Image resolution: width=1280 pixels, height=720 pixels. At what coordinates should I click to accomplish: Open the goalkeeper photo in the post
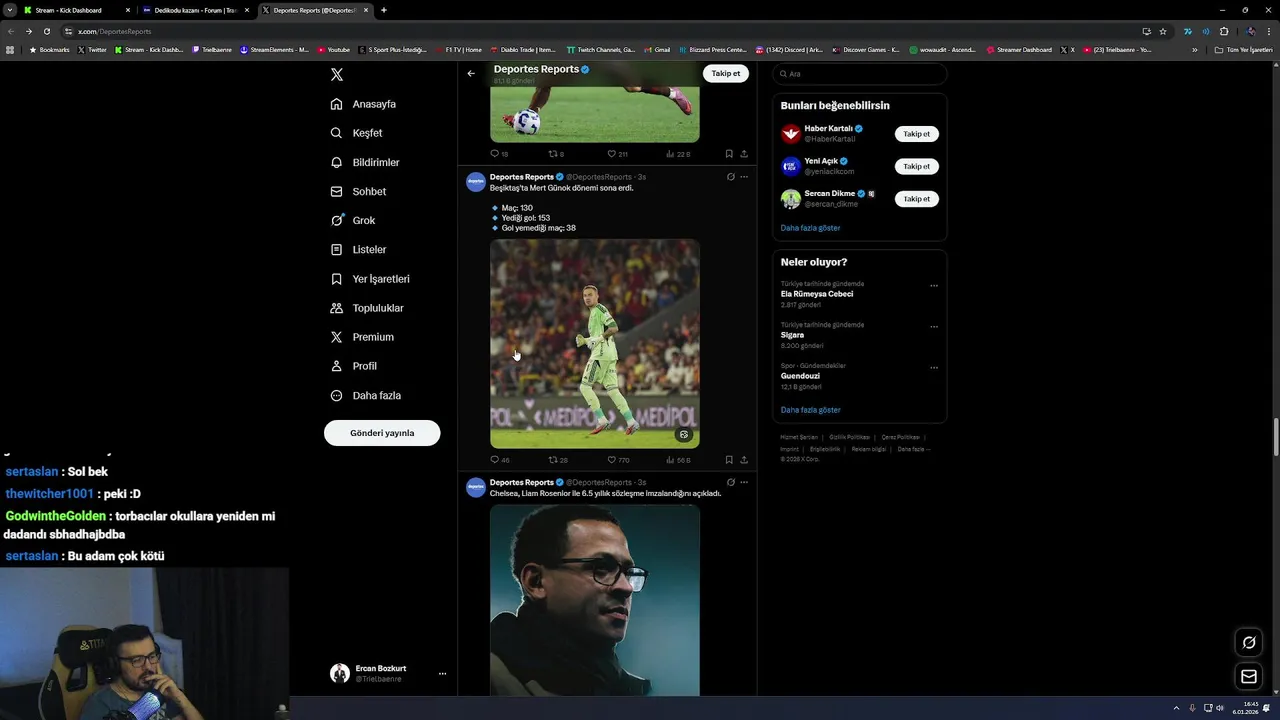point(595,343)
